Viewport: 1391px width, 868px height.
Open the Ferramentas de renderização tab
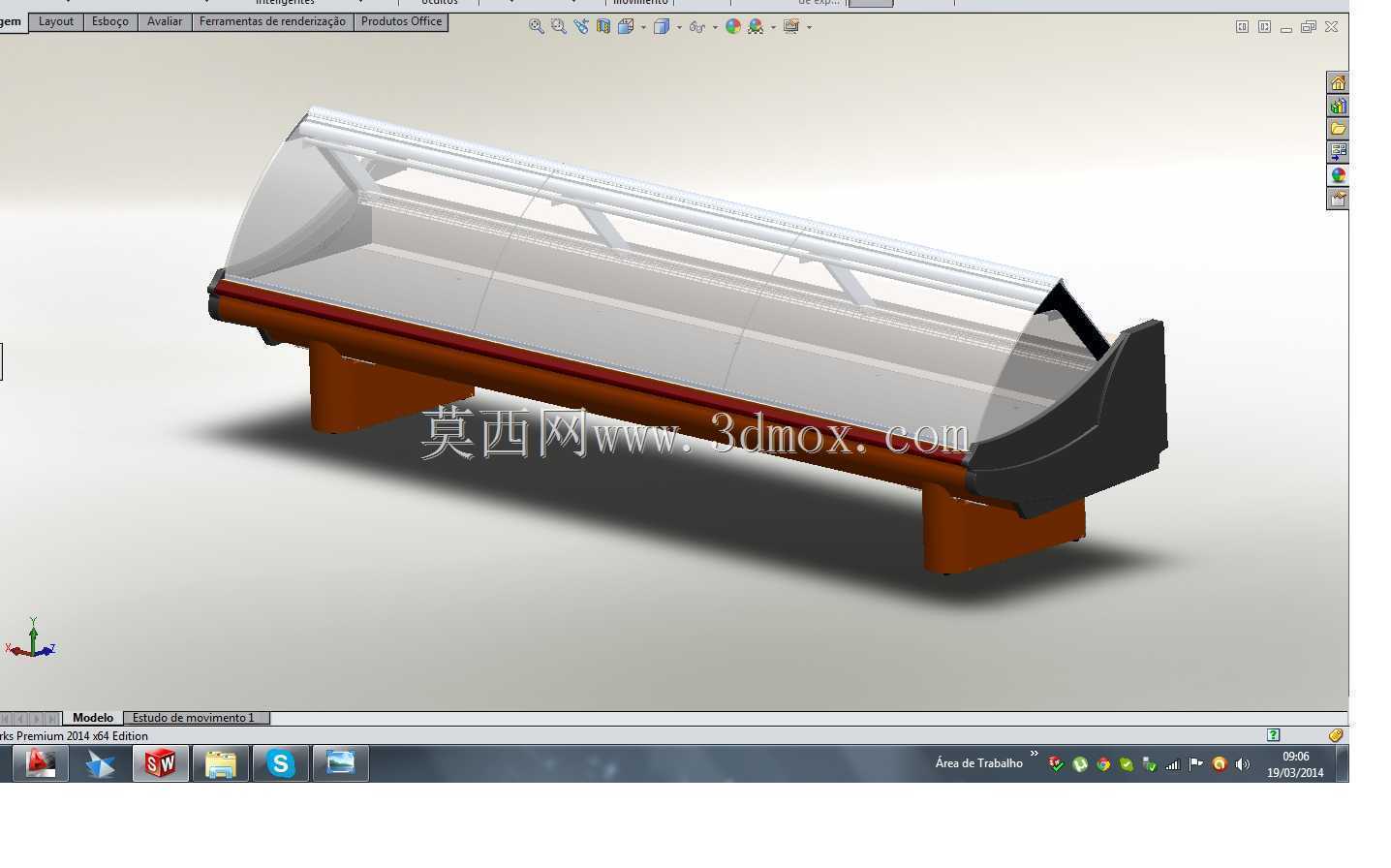coord(272,21)
